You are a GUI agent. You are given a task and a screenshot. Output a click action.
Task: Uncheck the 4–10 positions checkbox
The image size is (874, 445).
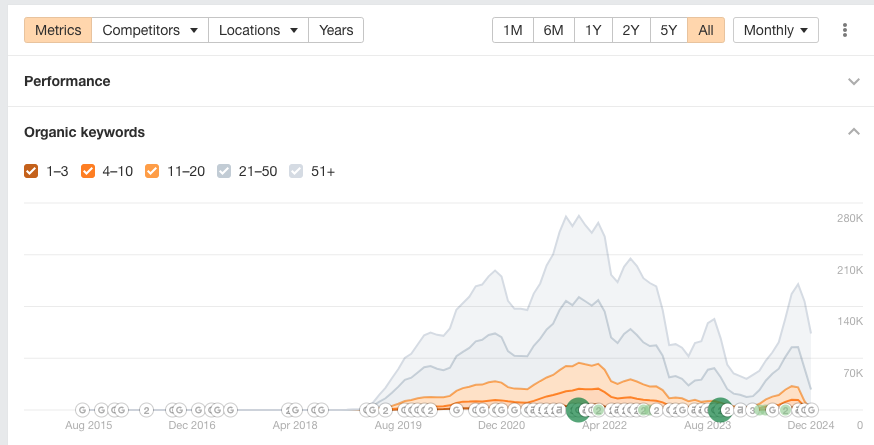[88, 171]
